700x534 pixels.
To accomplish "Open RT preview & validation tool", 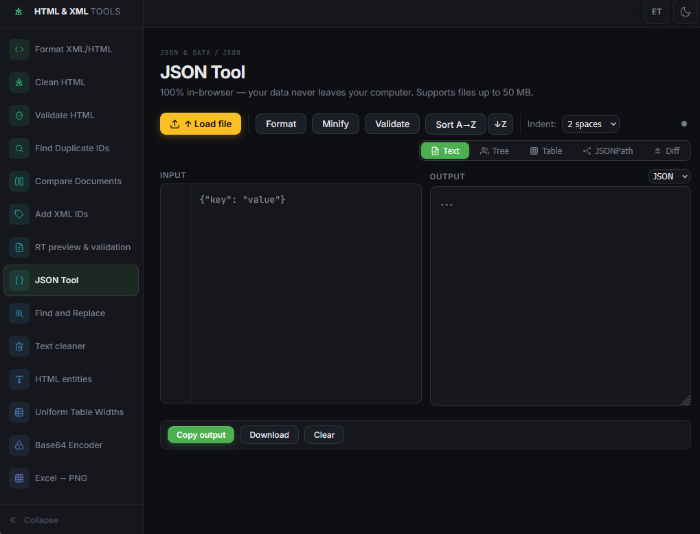I will tap(71, 247).
